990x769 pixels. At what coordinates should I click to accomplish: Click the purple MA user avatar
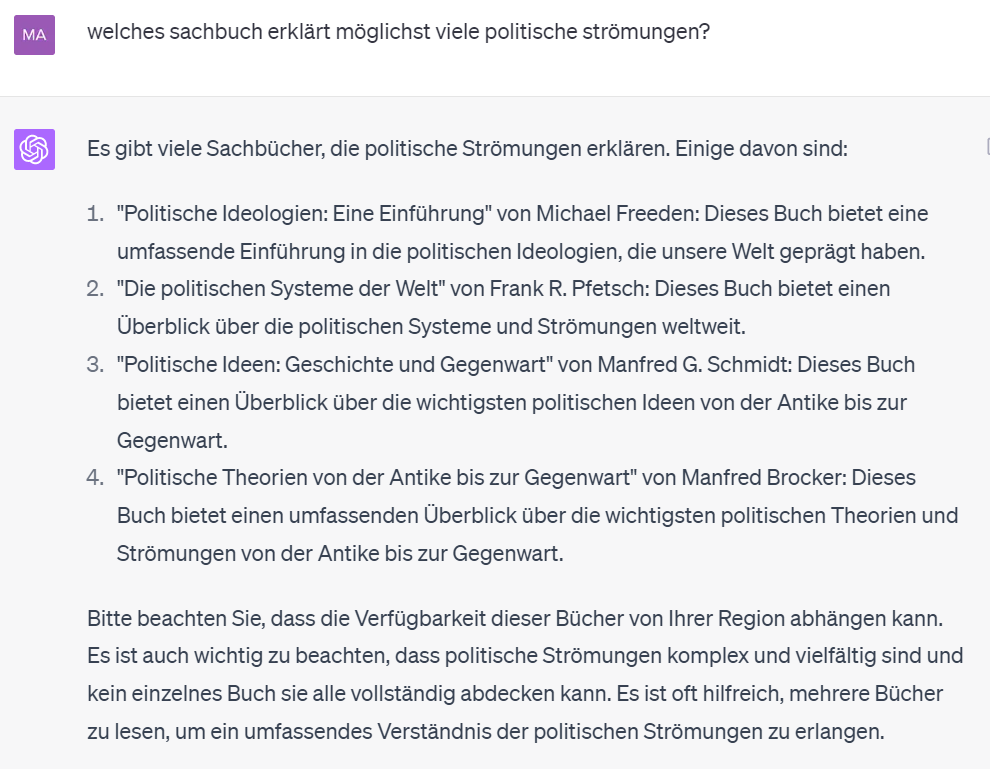[34, 35]
